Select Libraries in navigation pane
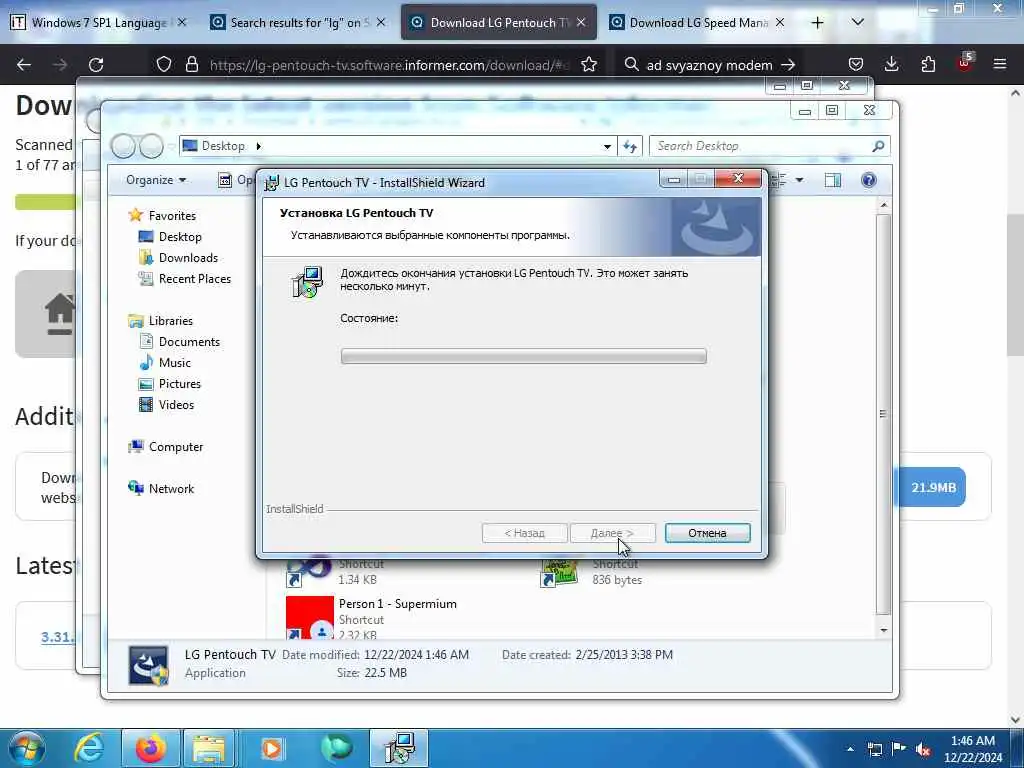The height and width of the screenshot is (768, 1024). coord(161,321)
